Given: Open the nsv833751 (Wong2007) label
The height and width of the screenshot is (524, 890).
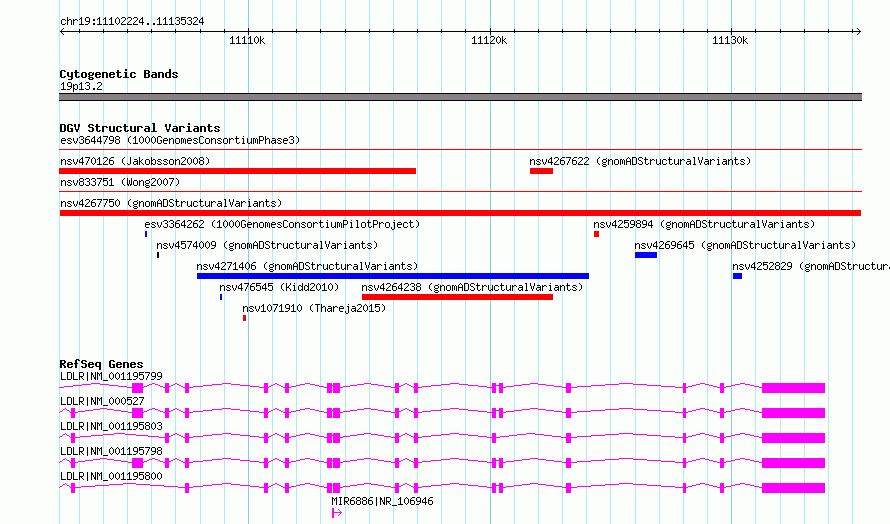Looking at the screenshot, I should pos(120,182).
